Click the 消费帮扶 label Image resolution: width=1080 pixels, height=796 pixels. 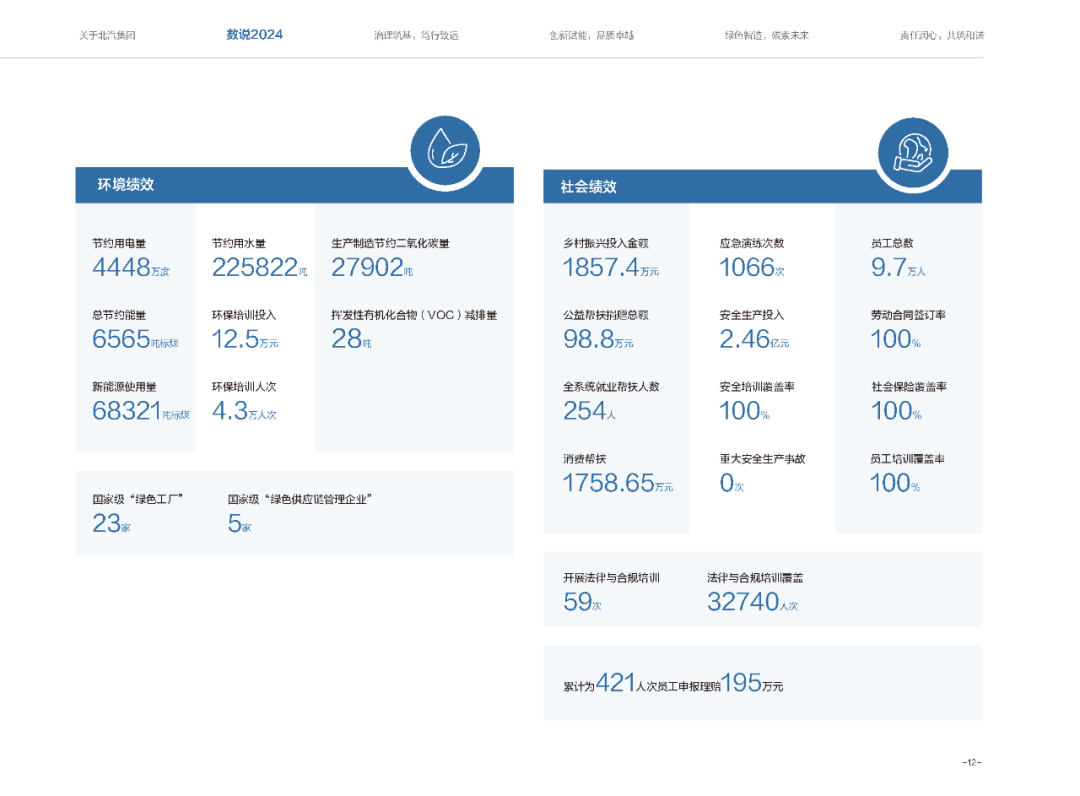tap(584, 459)
